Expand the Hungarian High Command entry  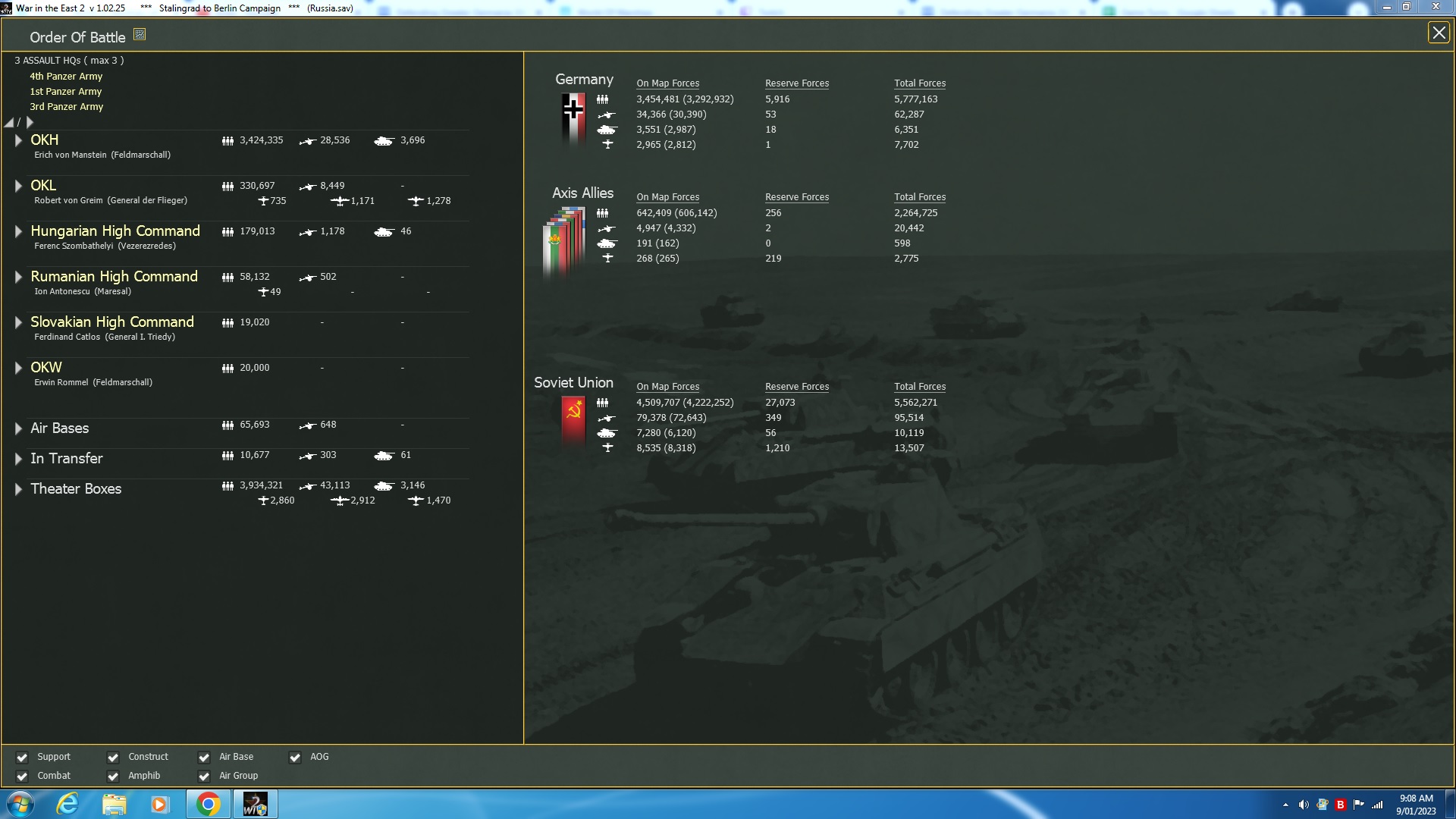[x=18, y=231]
